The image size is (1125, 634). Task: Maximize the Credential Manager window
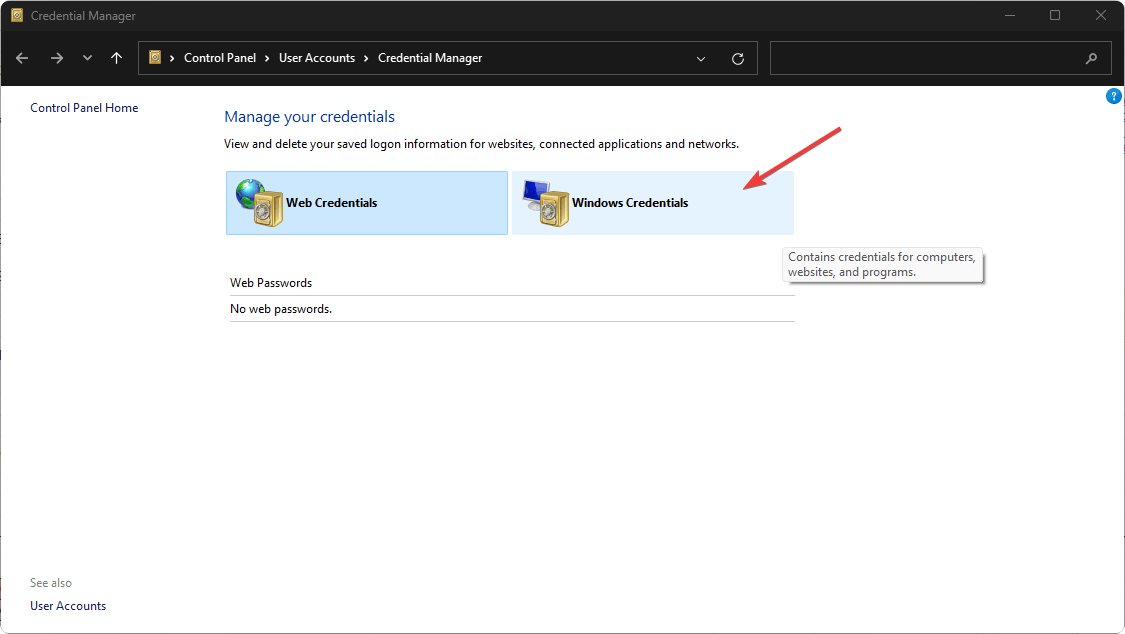click(x=1055, y=15)
